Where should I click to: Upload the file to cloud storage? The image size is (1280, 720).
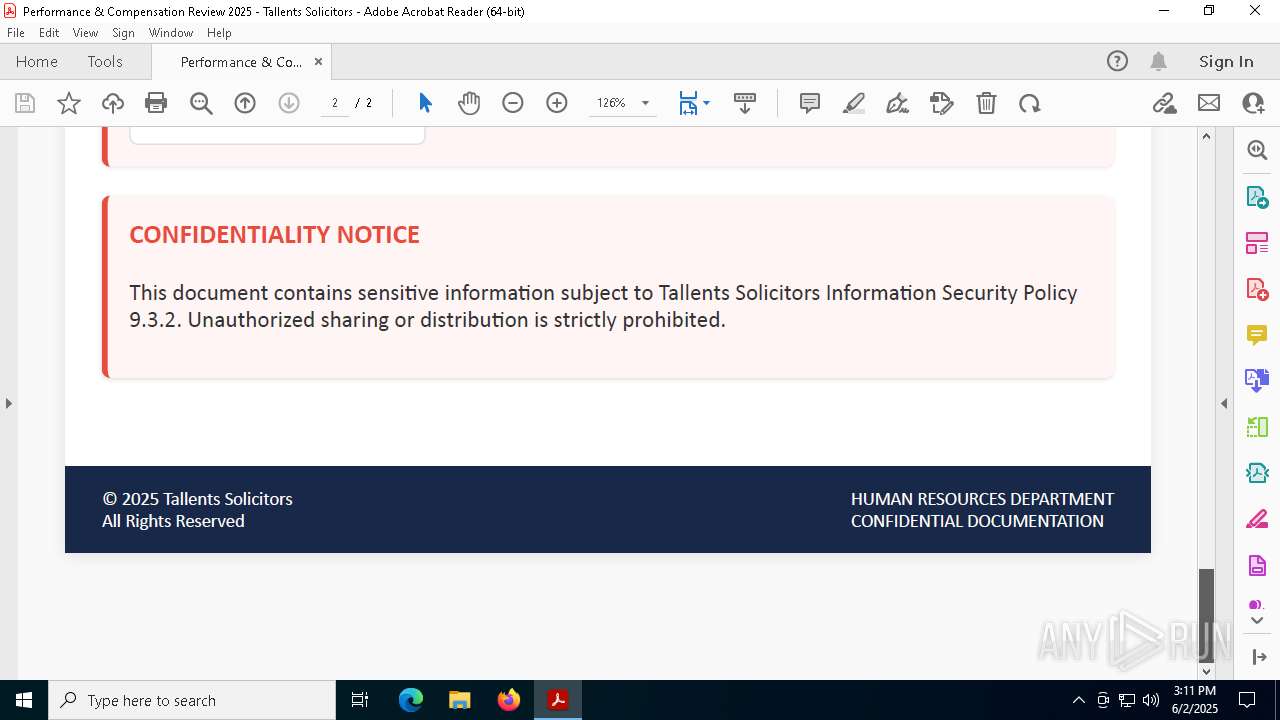[x=113, y=103]
